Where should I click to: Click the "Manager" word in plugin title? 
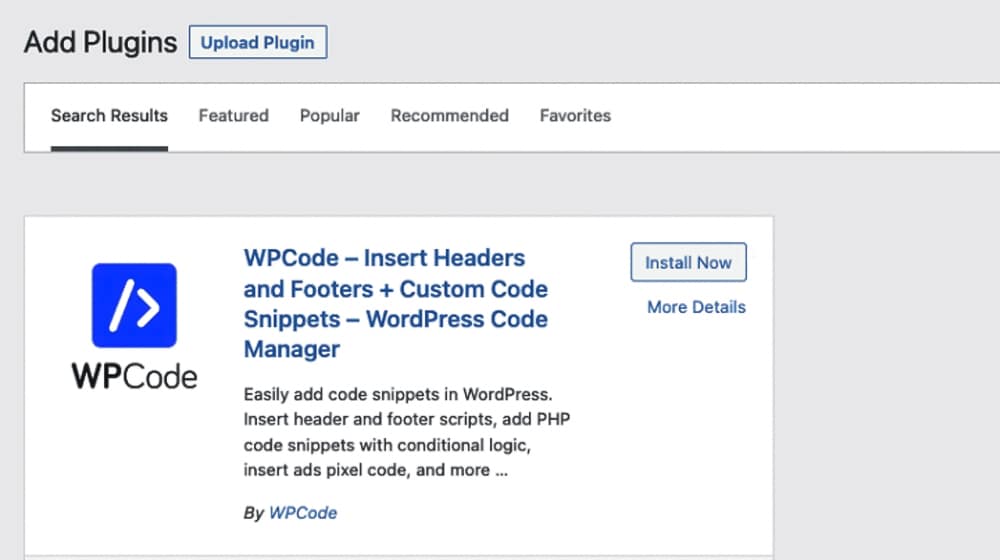(x=292, y=350)
